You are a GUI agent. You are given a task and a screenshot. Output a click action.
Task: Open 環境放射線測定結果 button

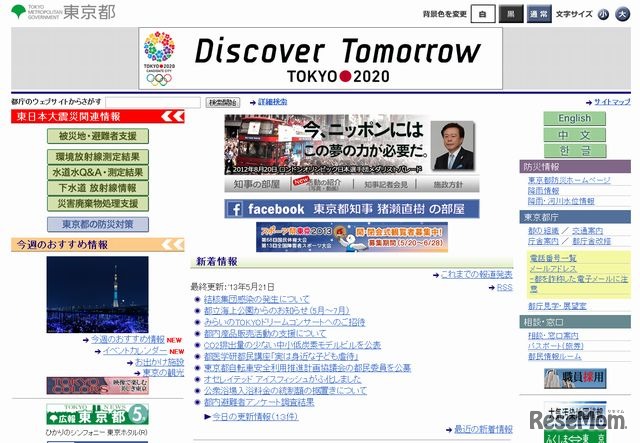tap(98, 157)
